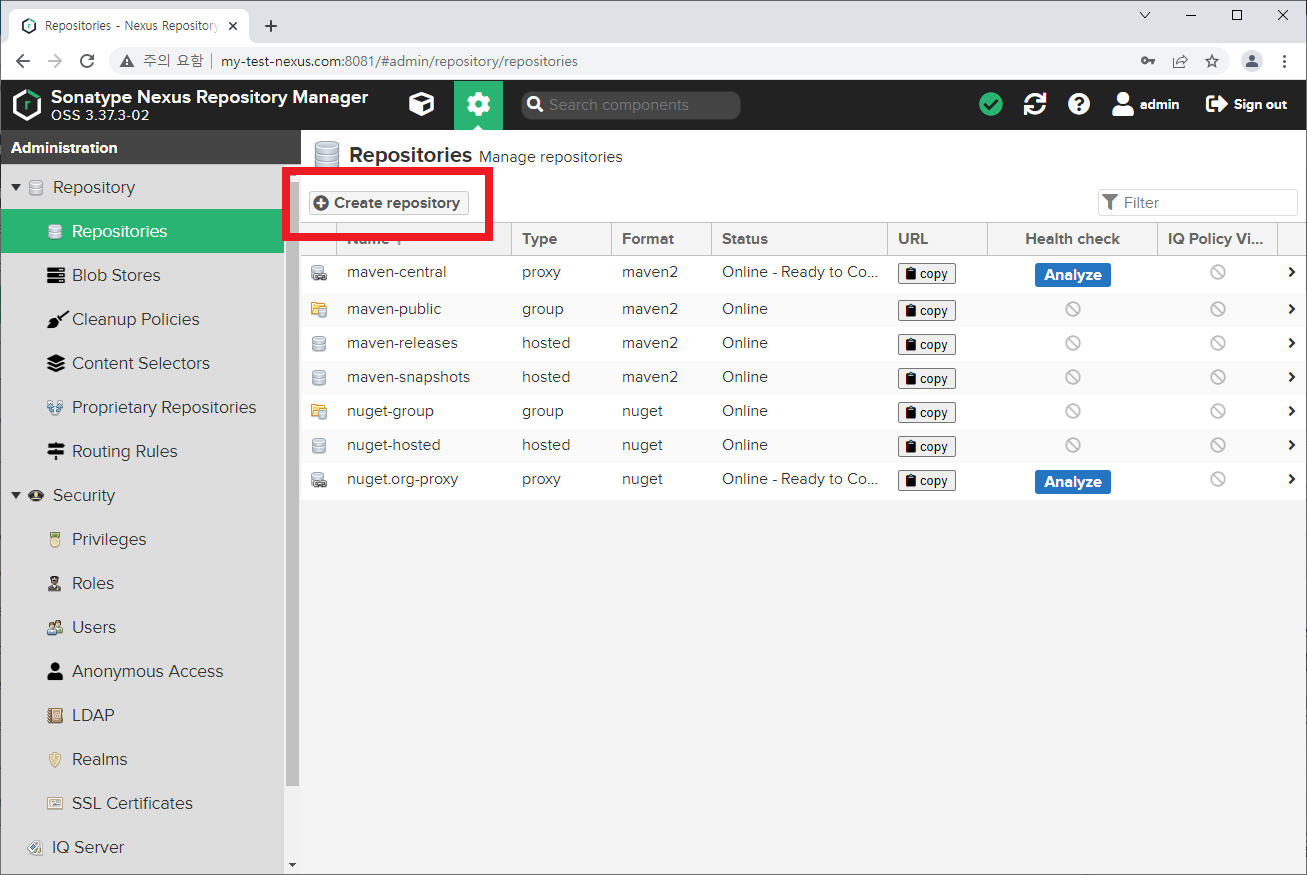The height and width of the screenshot is (875, 1307).
Task: Open nuget.org-proxy row chevron arrow
Action: click(1292, 479)
